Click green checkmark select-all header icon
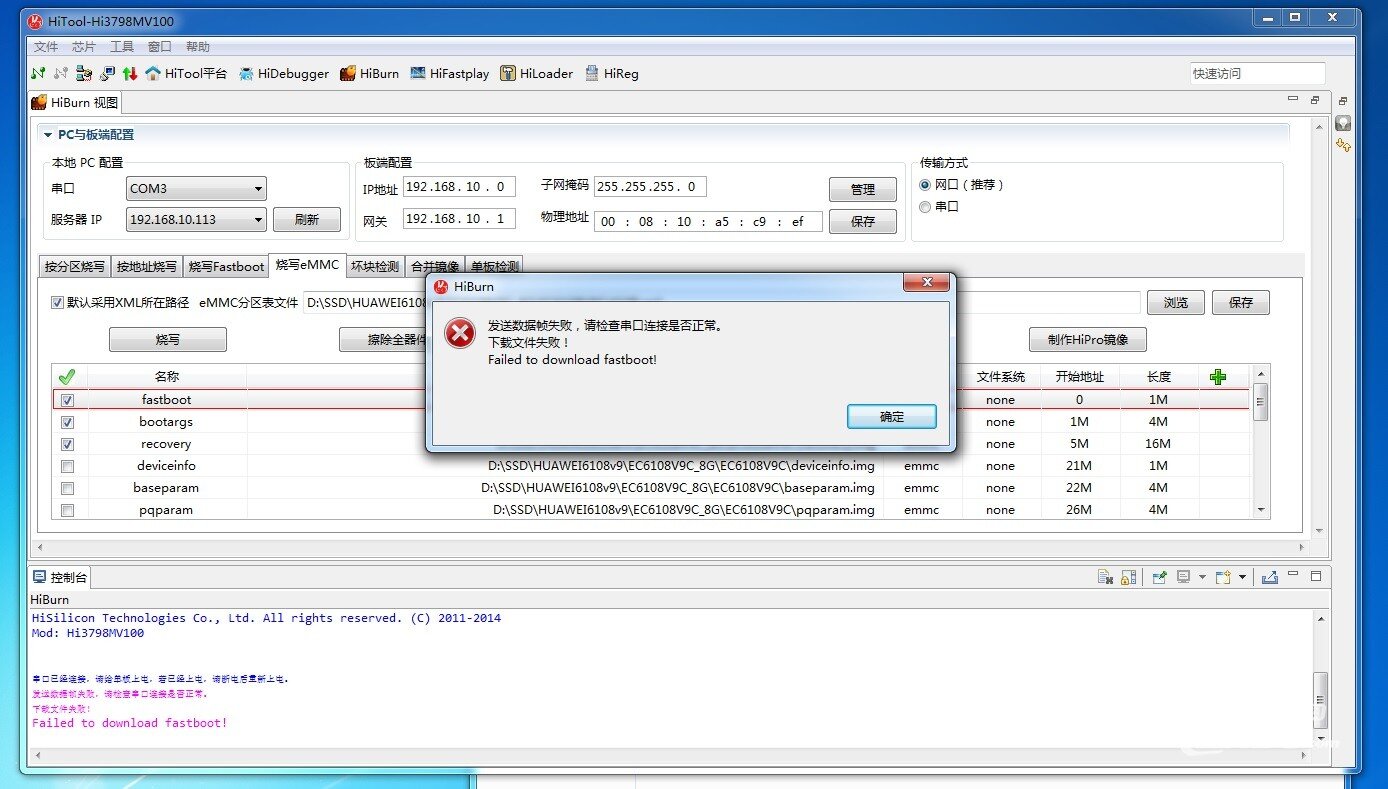The width and height of the screenshot is (1388, 789). 67,377
